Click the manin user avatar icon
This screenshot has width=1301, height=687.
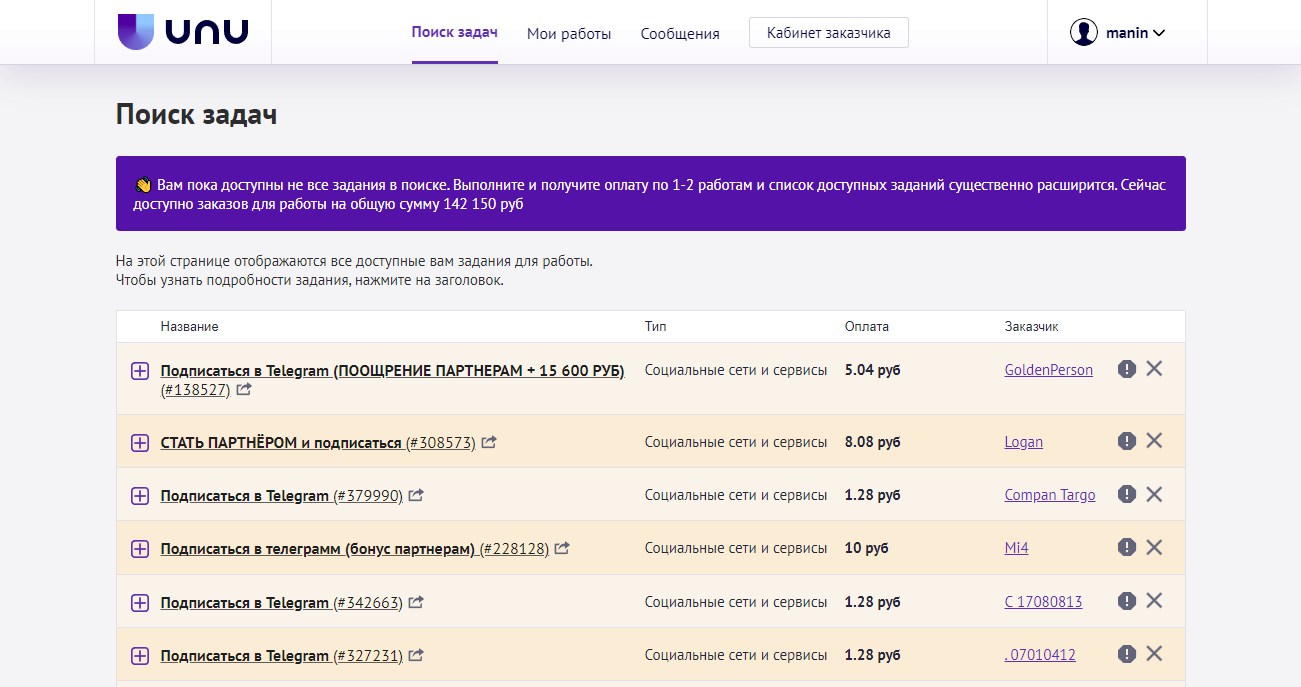1084,33
